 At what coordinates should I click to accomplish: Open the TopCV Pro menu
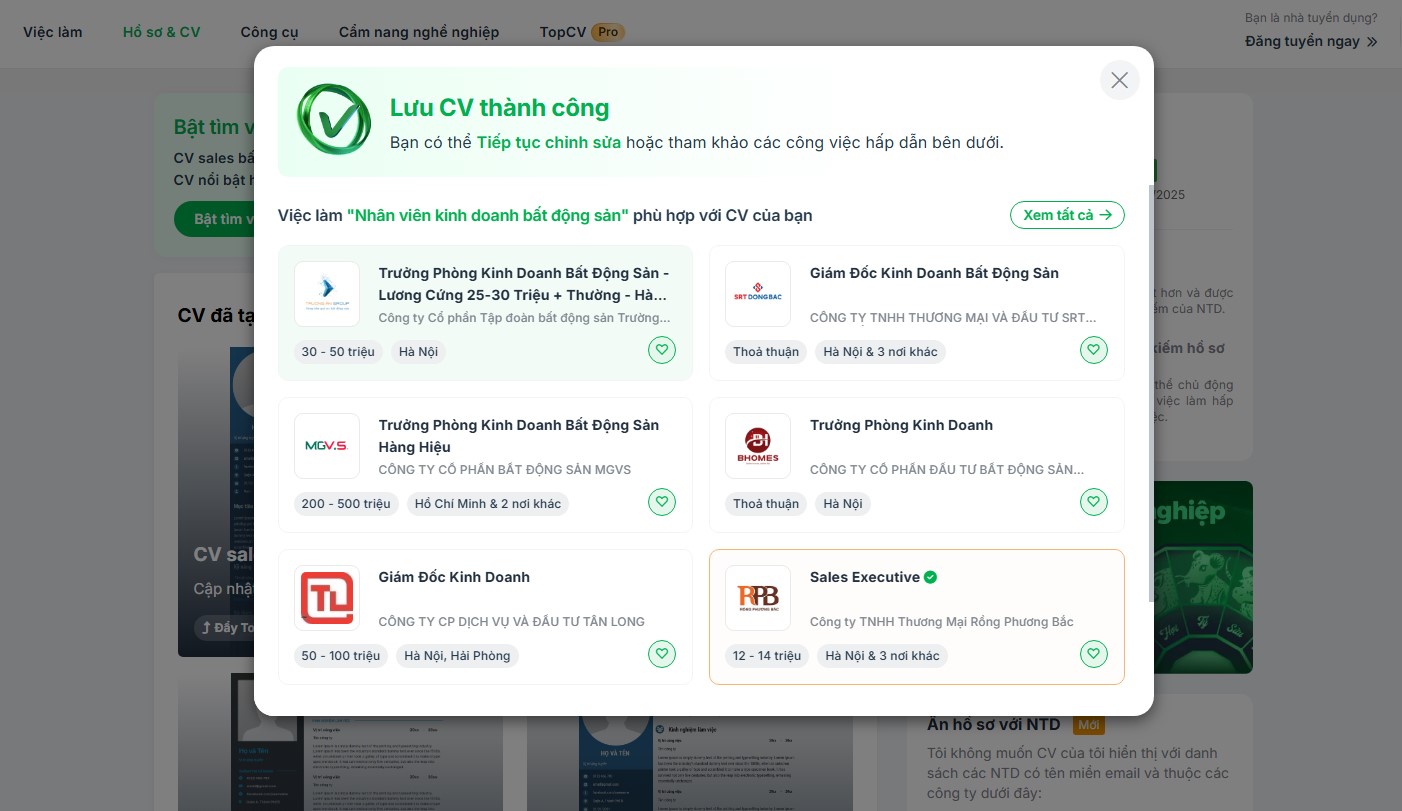(x=582, y=32)
